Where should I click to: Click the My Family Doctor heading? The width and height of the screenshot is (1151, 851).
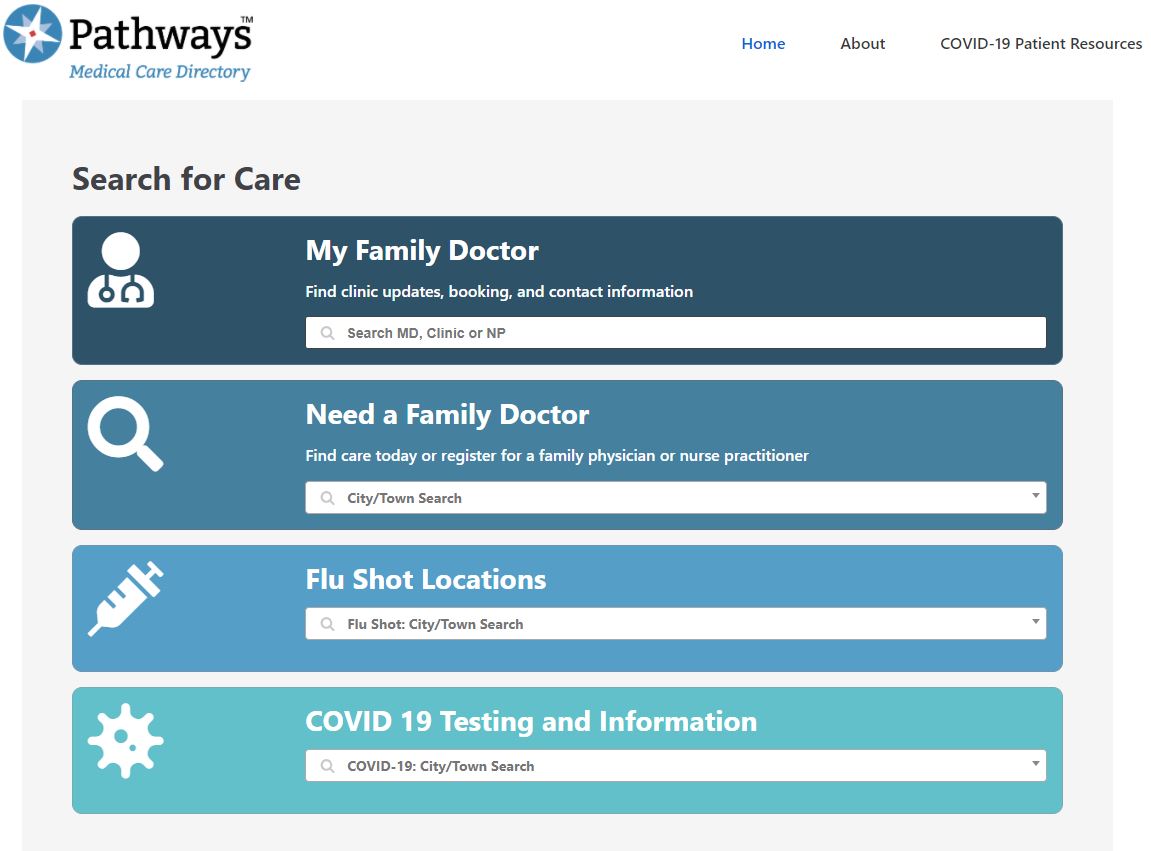tap(422, 251)
